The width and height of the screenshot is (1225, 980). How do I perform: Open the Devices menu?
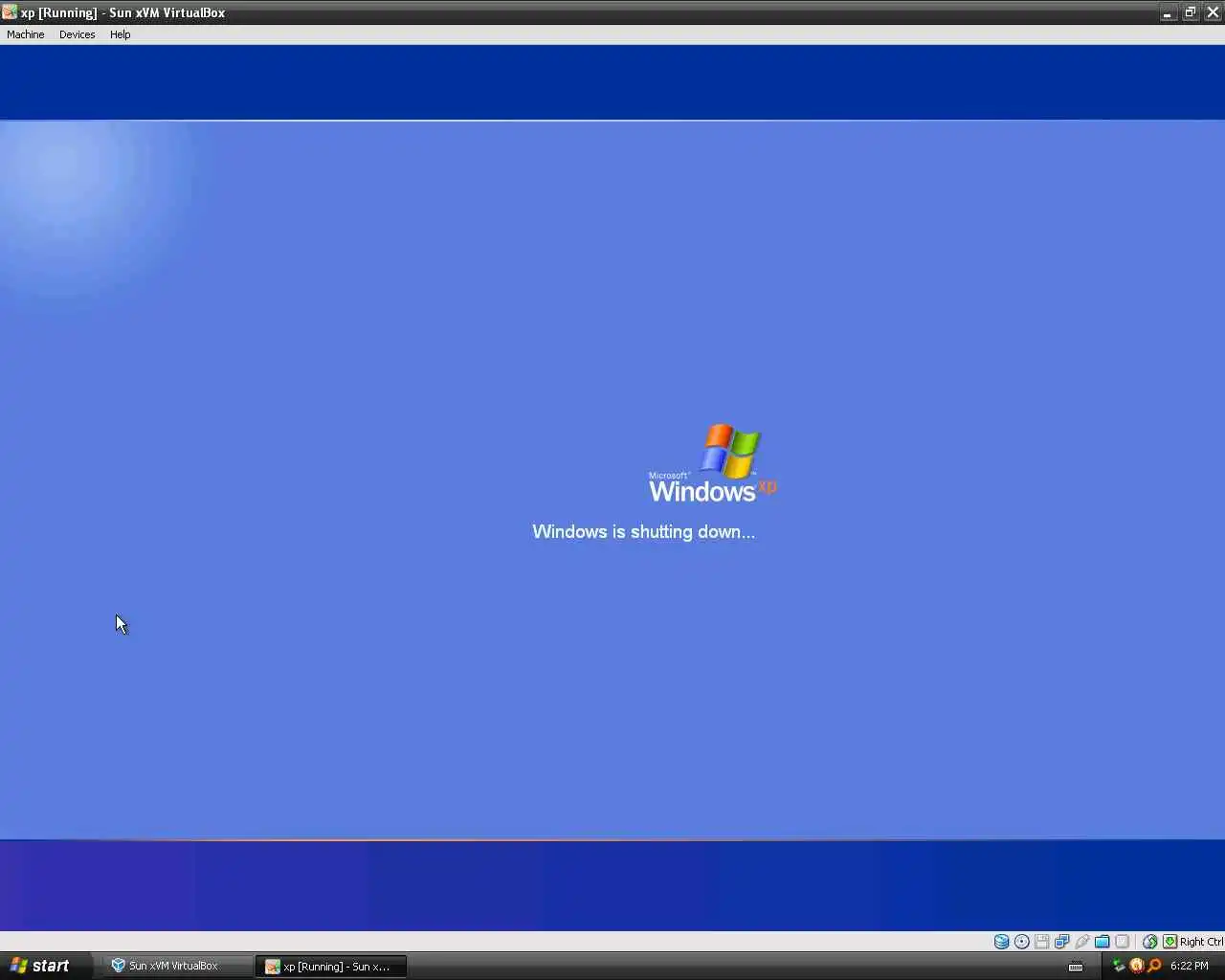[78, 34]
